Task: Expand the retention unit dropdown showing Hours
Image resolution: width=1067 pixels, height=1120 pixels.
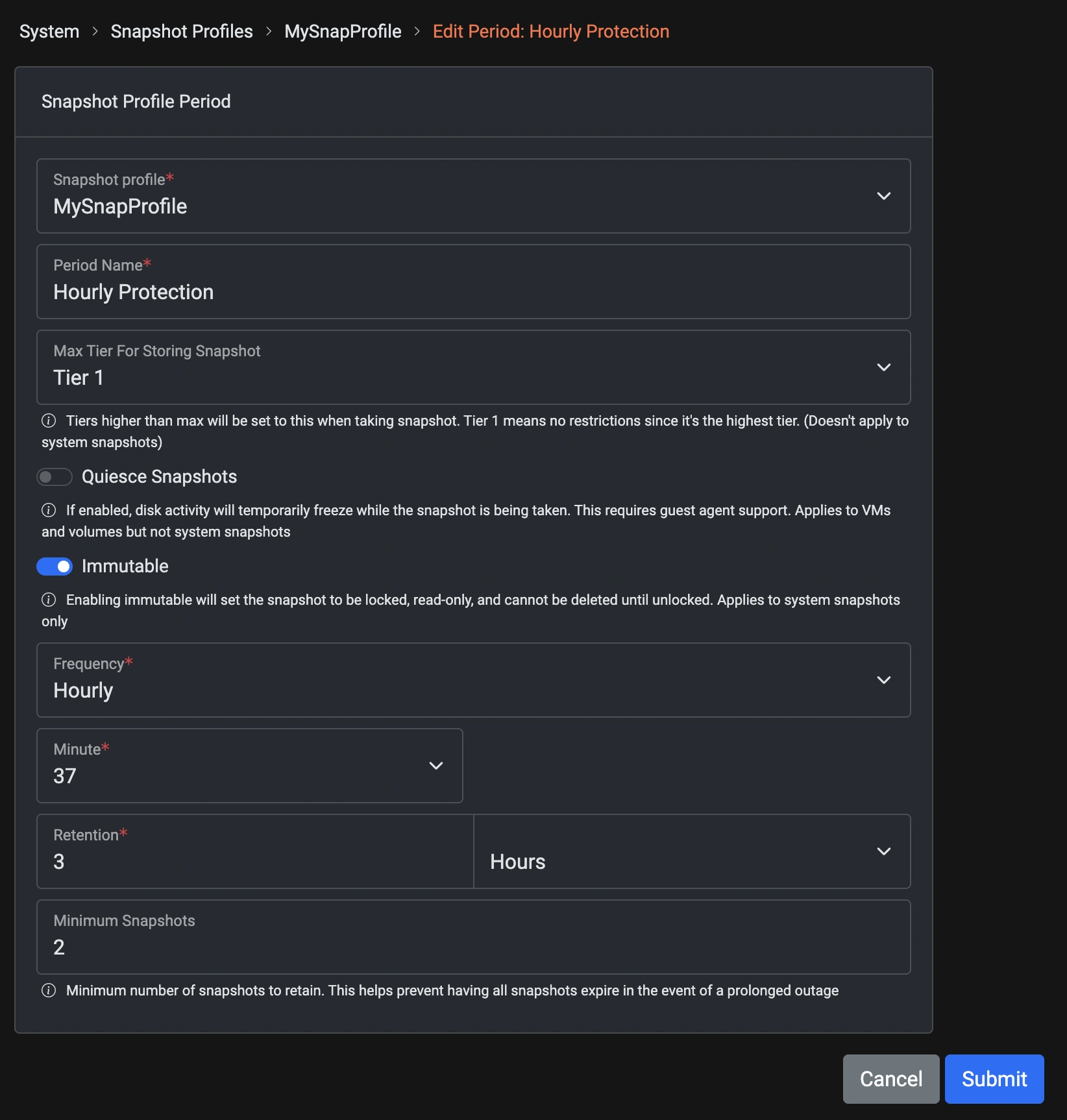Action: click(884, 851)
